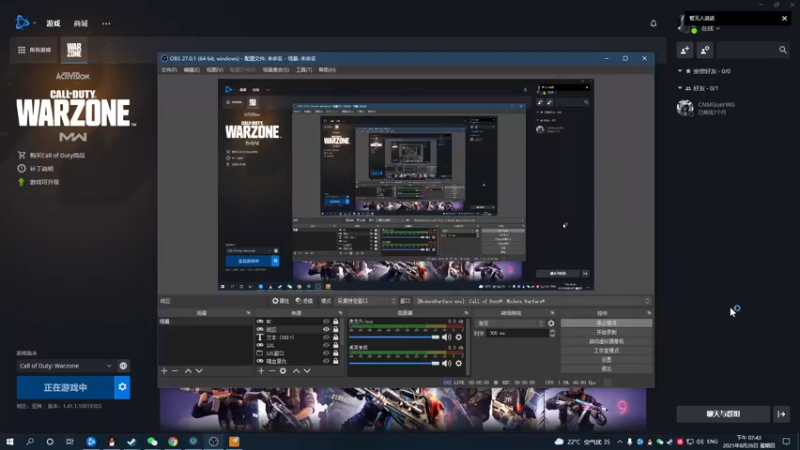Open source properties gear (属性) in OBS
Image resolution: width=800 pixels, height=450 pixels.
[x=280, y=301]
